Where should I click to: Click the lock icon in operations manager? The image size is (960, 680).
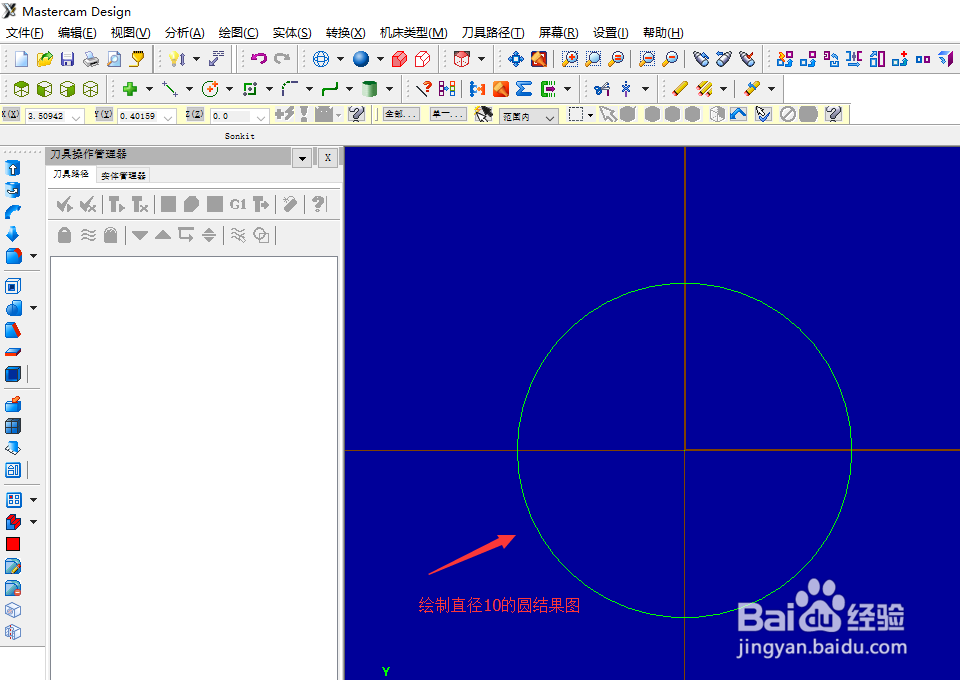pos(64,235)
